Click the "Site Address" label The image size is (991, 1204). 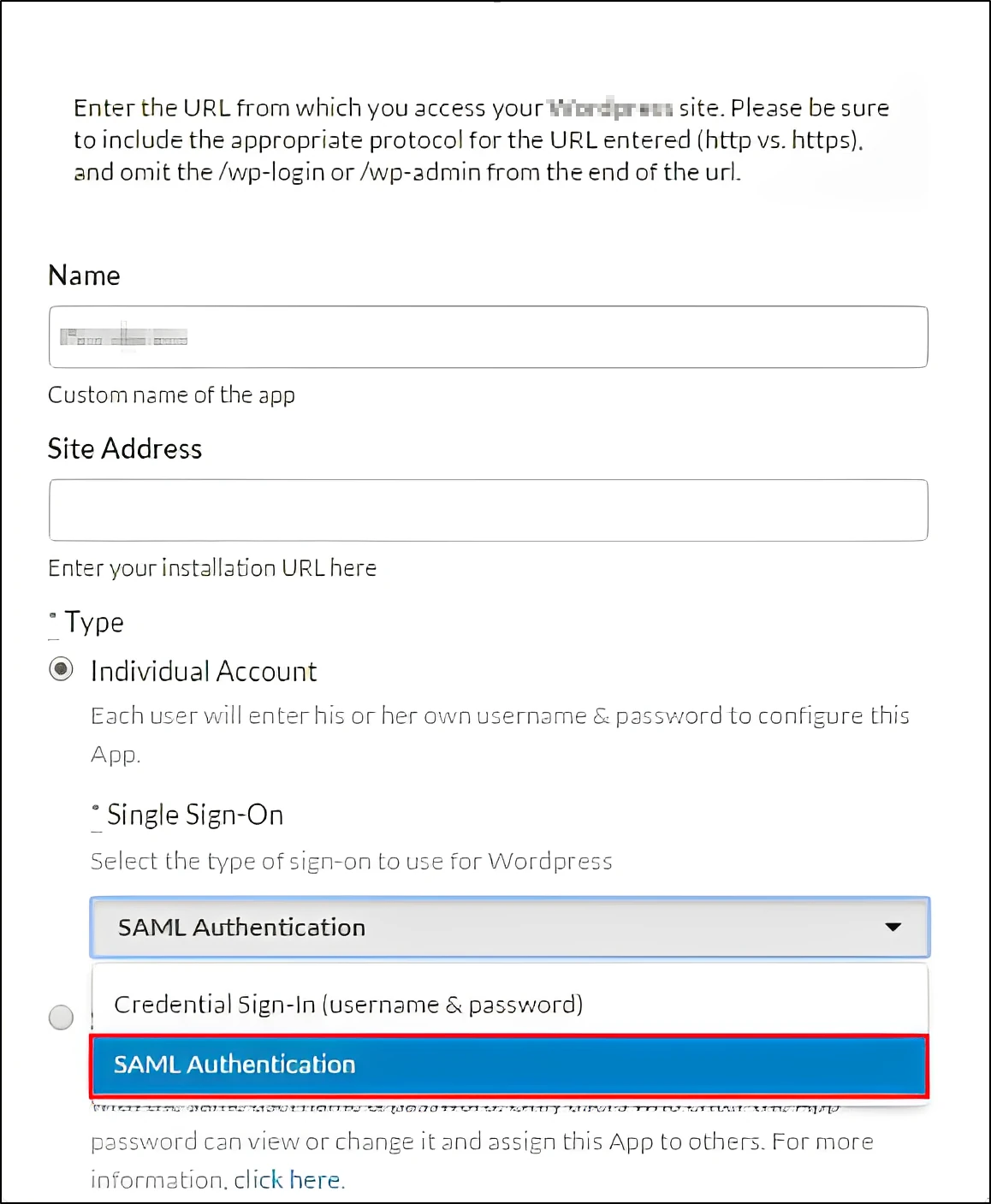[125, 448]
